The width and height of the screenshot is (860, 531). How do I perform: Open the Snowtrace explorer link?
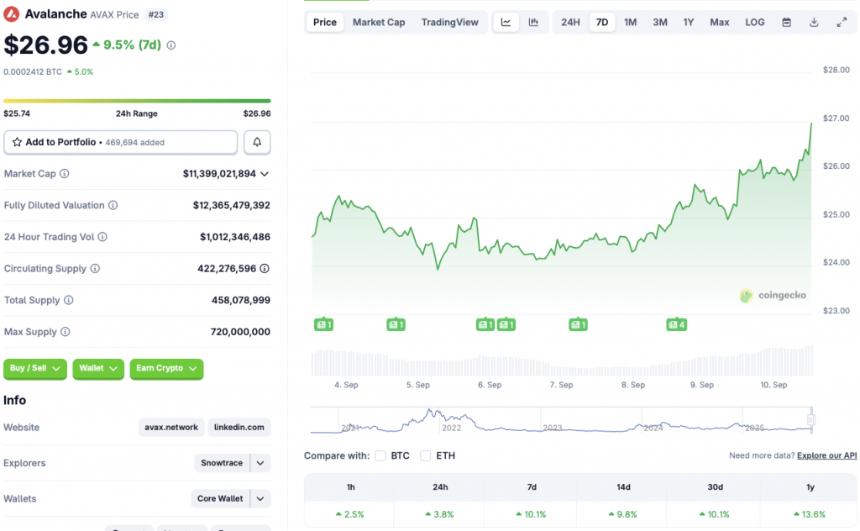click(x=222, y=463)
